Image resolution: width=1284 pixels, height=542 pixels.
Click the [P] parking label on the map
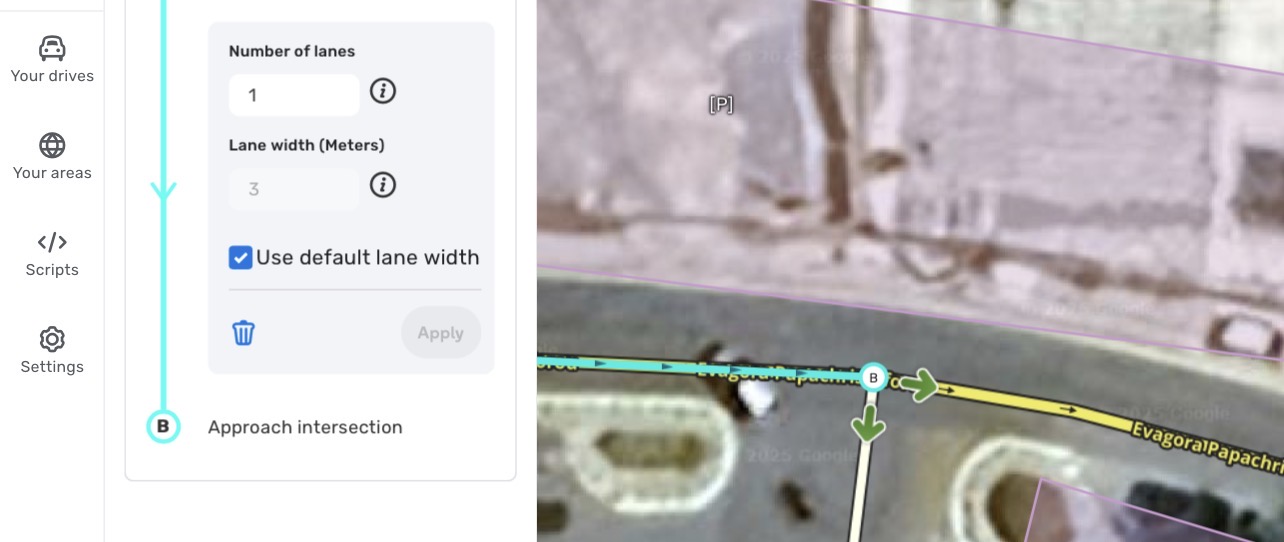click(x=721, y=104)
